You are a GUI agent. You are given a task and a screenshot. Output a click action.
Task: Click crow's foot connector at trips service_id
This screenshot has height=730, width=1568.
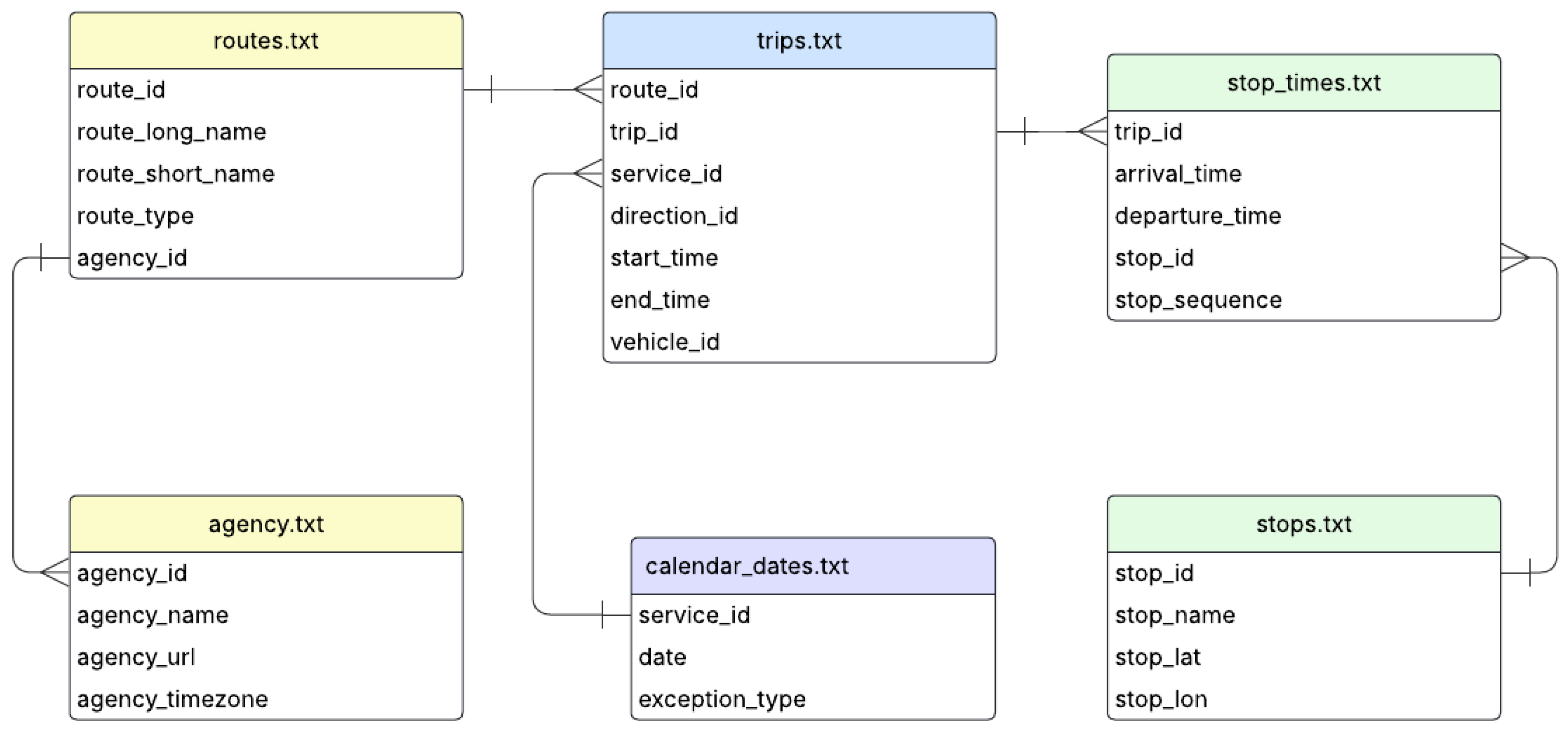(x=588, y=174)
